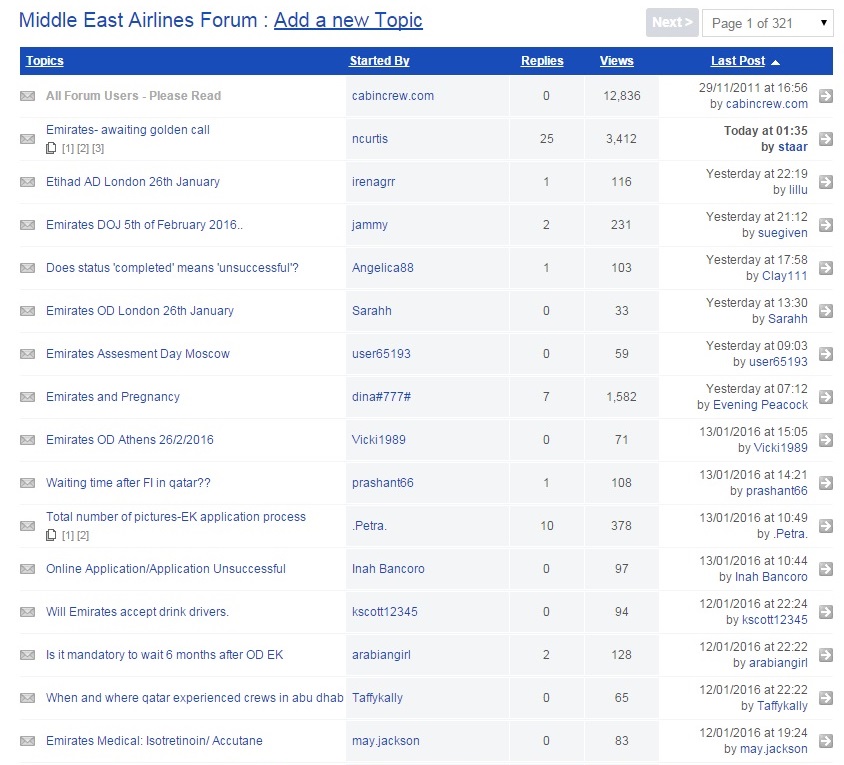
Task: Click pages icon under 'Total number of pictures-EK'
Action: click(51, 535)
